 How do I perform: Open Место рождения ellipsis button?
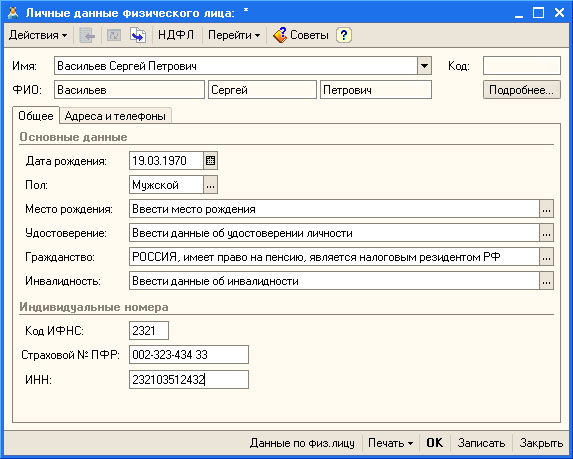coord(546,209)
